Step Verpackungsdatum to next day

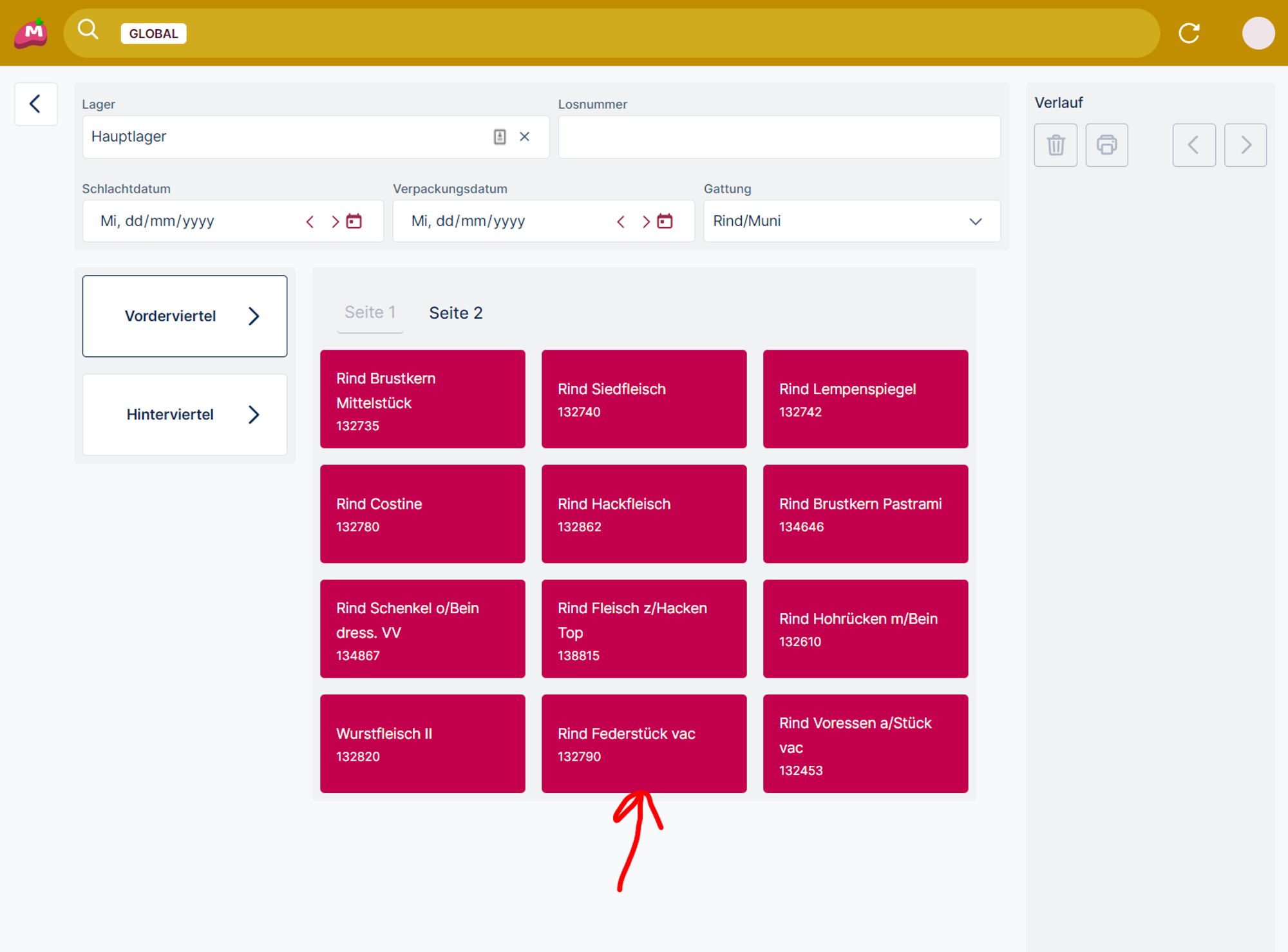click(645, 222)
